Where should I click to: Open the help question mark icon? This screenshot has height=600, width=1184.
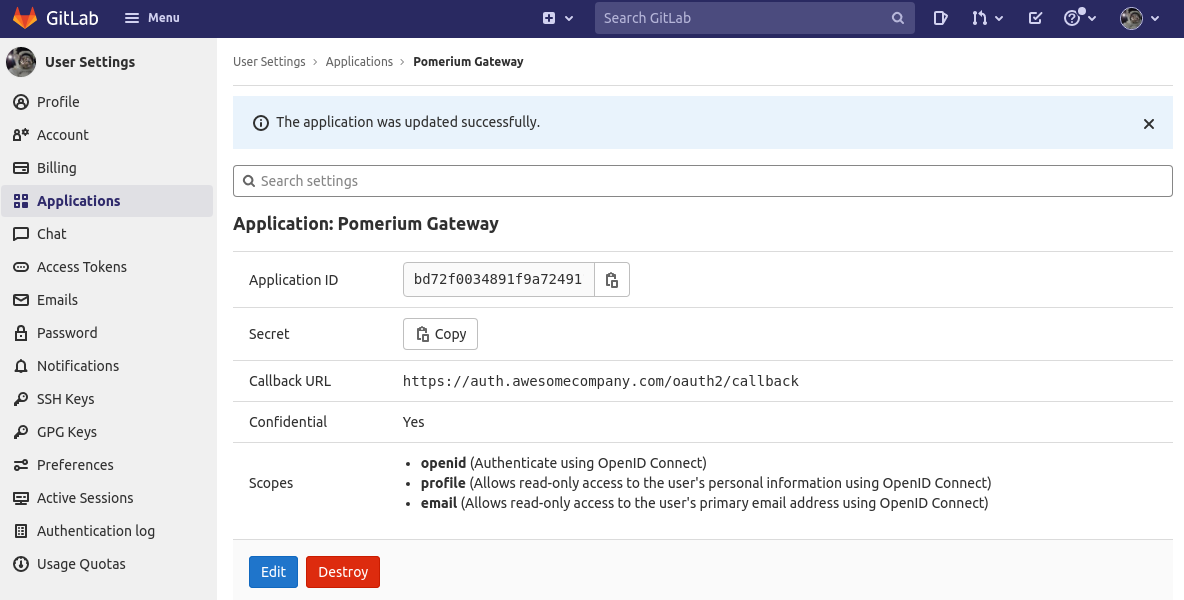click(1071, 18)
